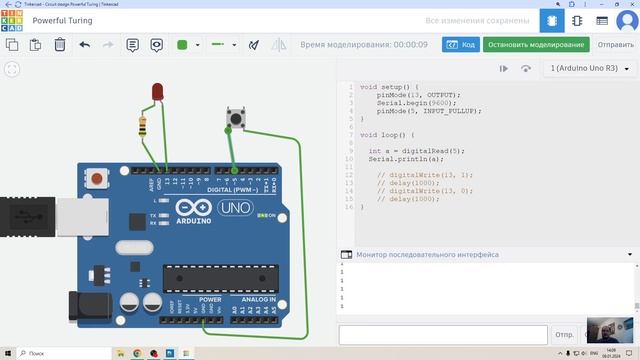Open the wire color dropdown arrow
Viewport: 640px width, 360px height.
point(198,45)
